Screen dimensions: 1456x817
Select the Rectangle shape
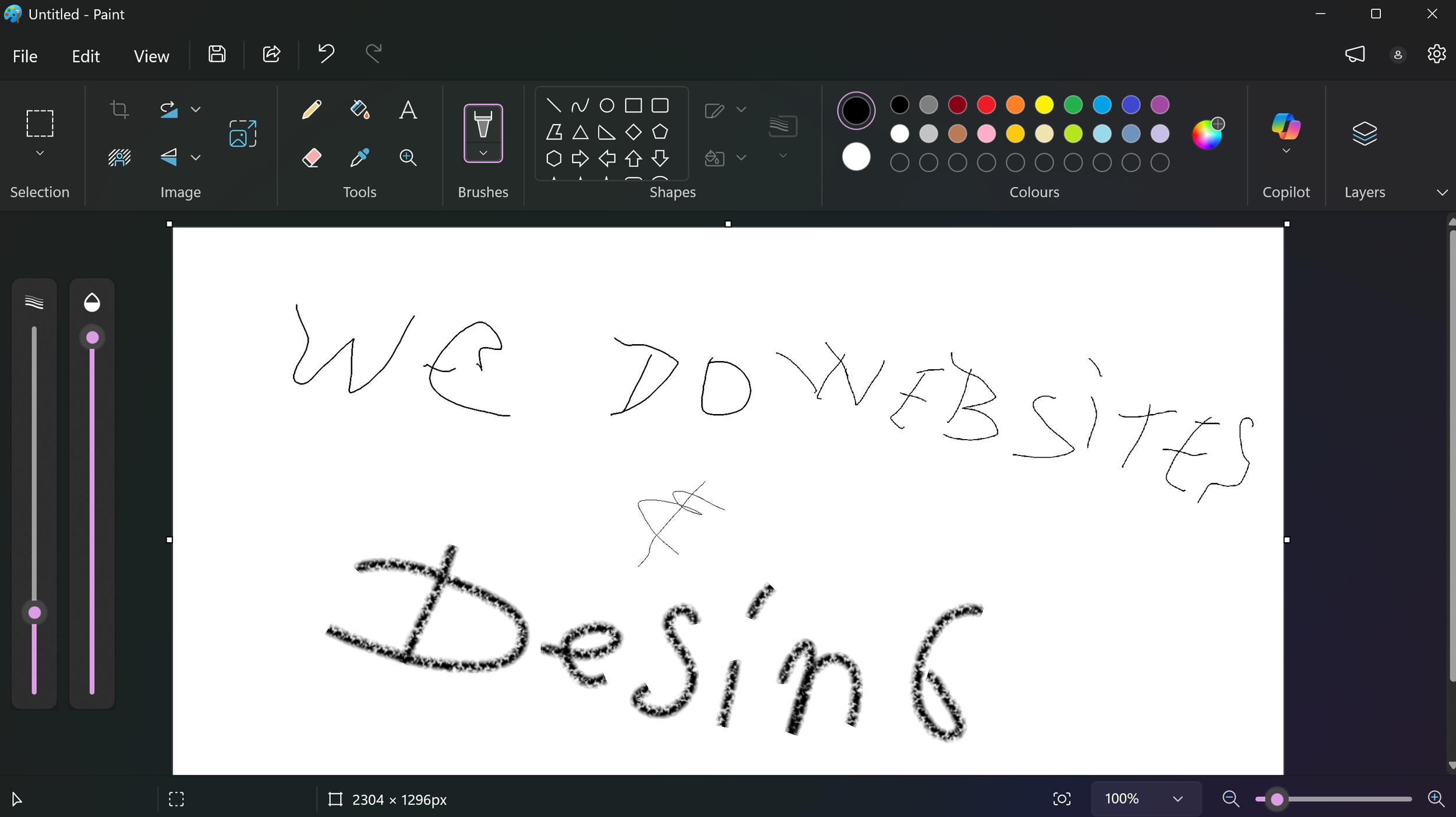coord(633,105)
